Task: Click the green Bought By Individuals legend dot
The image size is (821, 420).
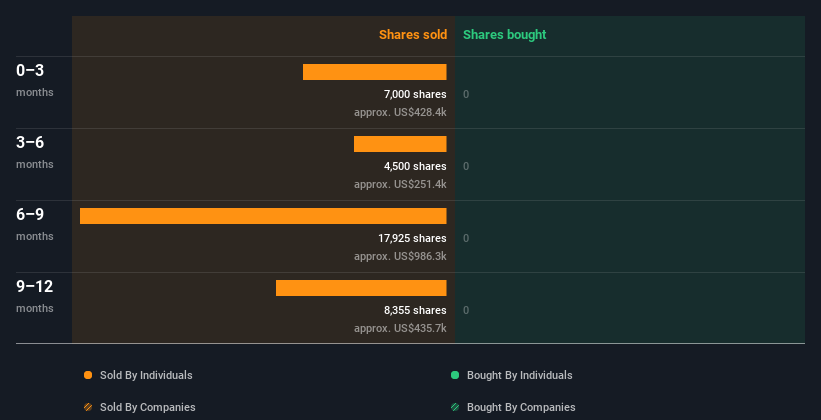Action: (455, 375)
